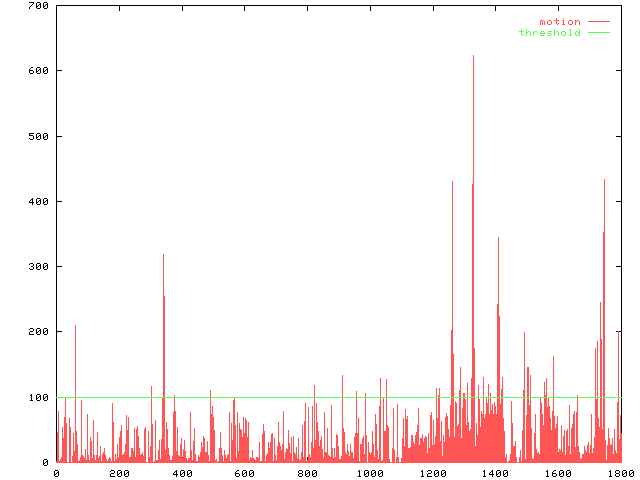Viewport: 640px width, 480px height.
Task: Click the "threshold" legend label
Action: coord(549,33)
